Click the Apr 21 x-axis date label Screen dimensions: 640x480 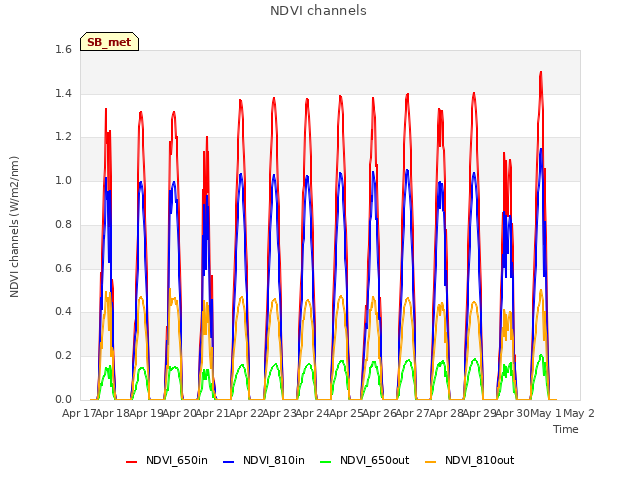point(212,413)
